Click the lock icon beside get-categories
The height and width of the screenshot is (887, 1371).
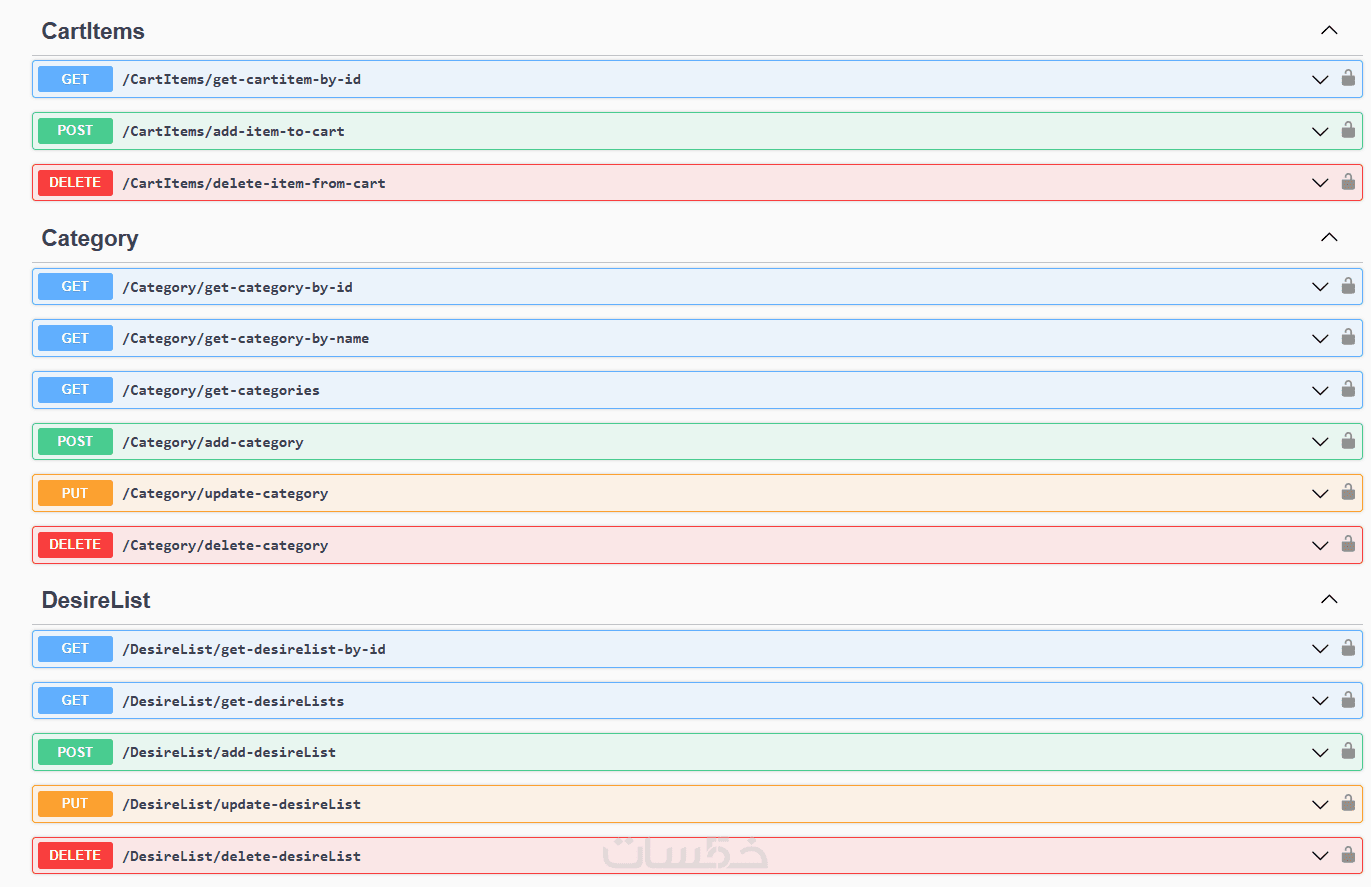coord(1348,389)
